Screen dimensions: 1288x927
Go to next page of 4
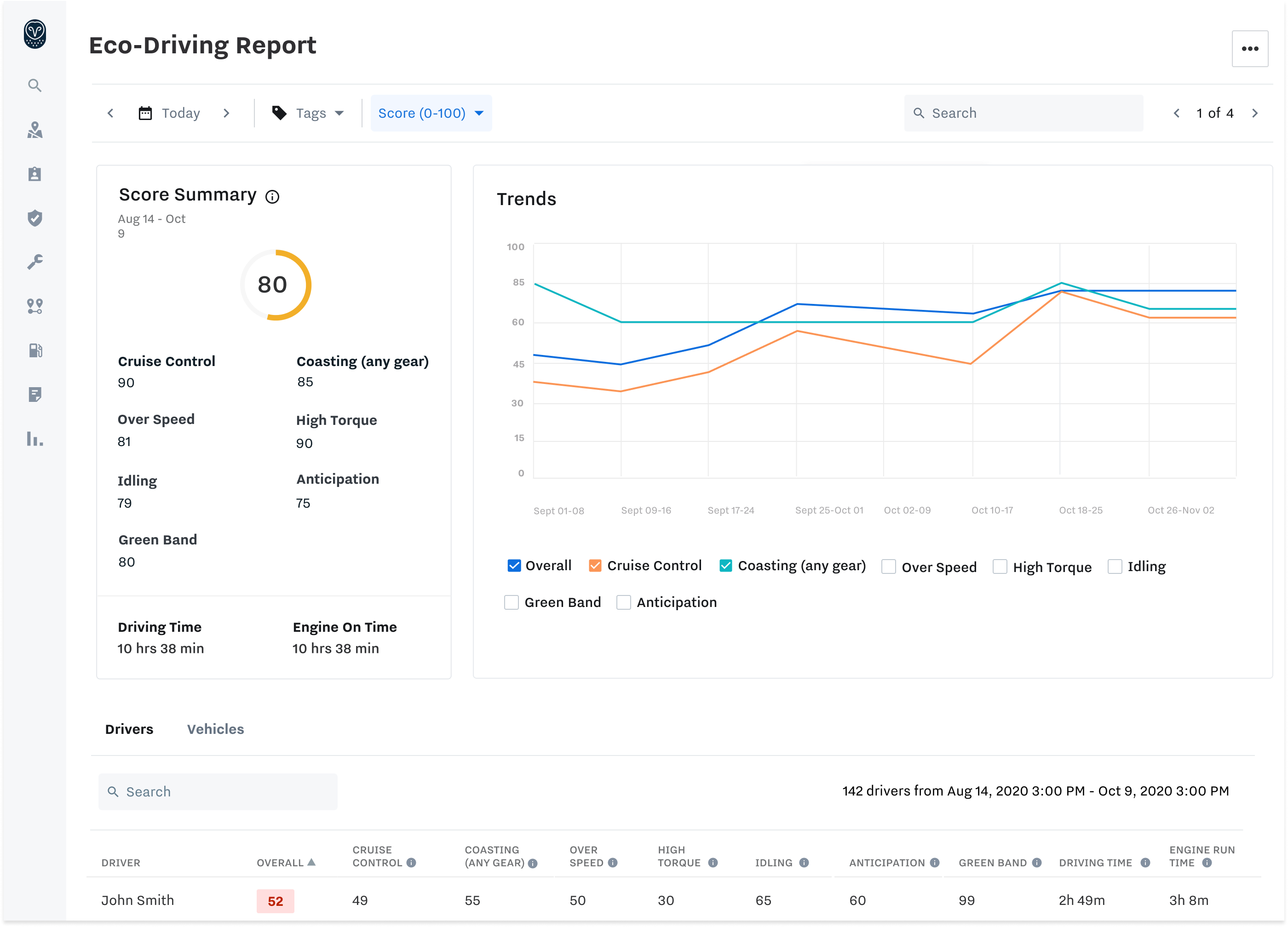click(1255, 113)
